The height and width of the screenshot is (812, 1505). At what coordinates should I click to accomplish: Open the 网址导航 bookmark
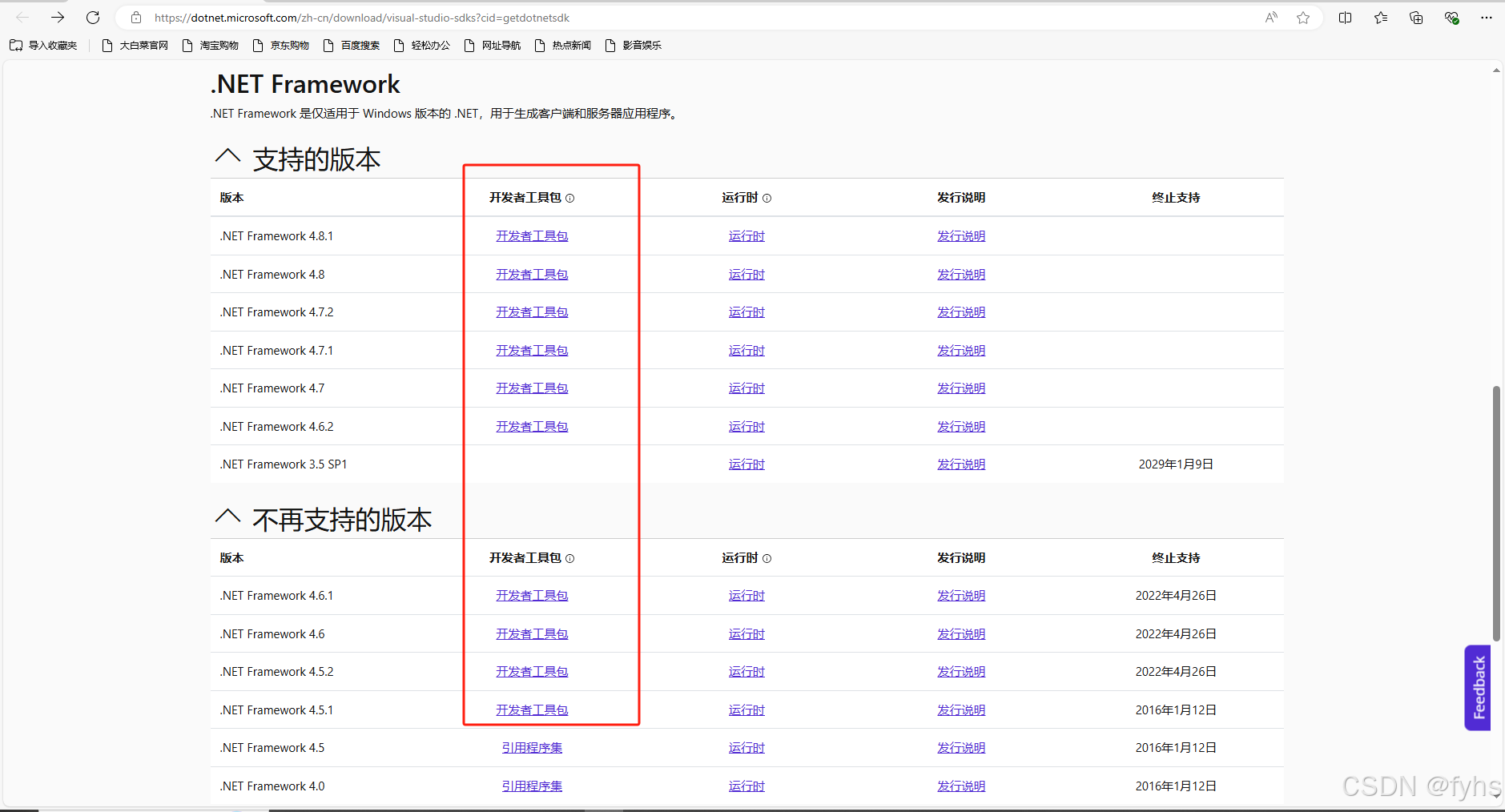pyautogui.click(x=492, y=46)
